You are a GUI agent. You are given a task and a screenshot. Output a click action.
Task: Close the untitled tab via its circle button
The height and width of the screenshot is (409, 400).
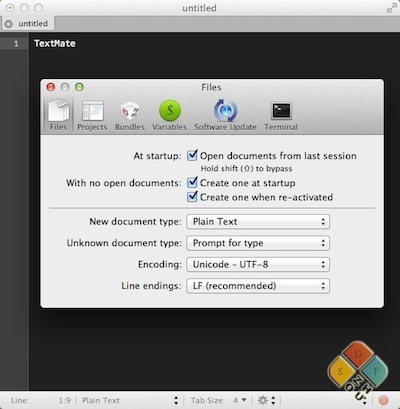(9, 24)
